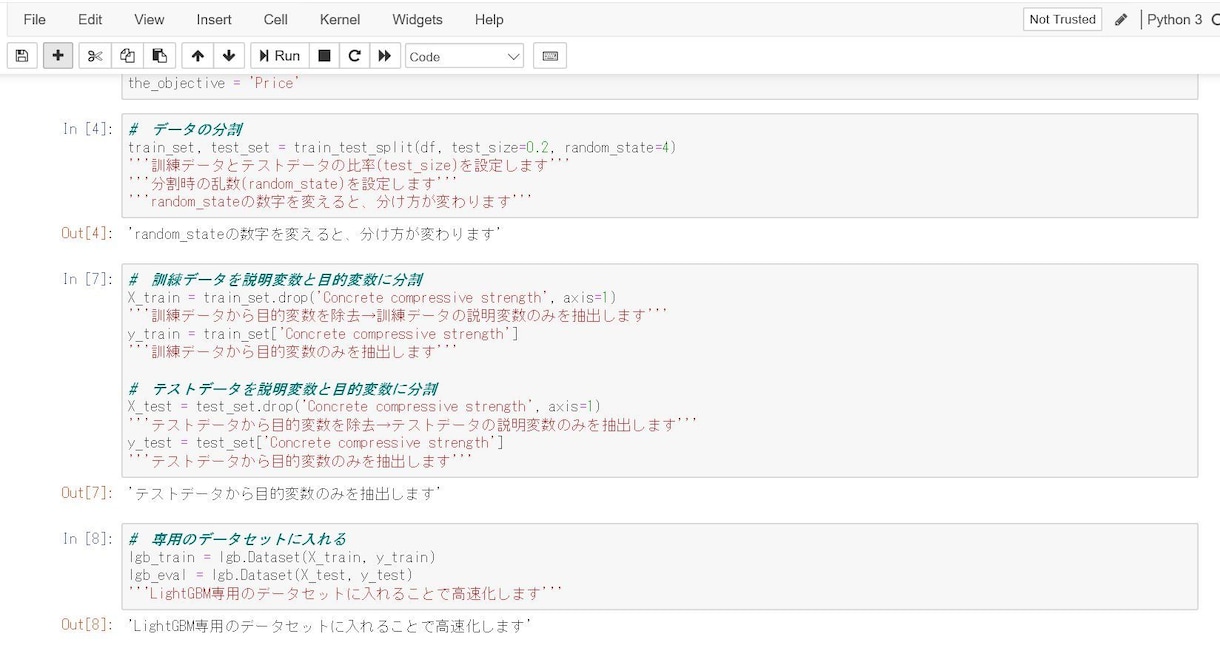Open the View menu

tap(149, 19)
